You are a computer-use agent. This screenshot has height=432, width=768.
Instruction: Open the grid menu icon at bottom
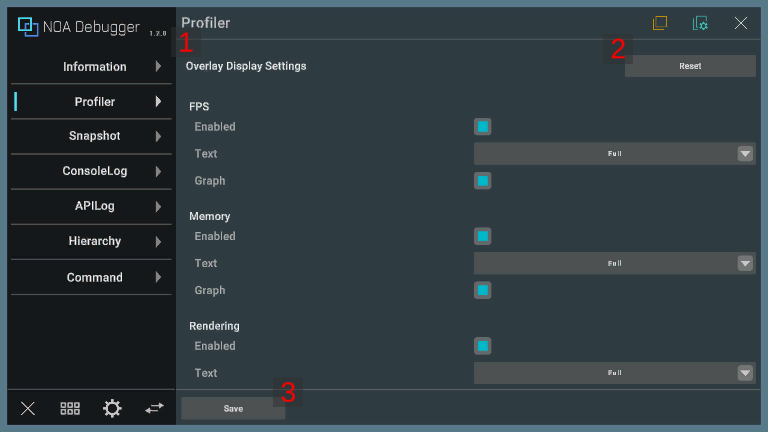[x=70, y=408]
